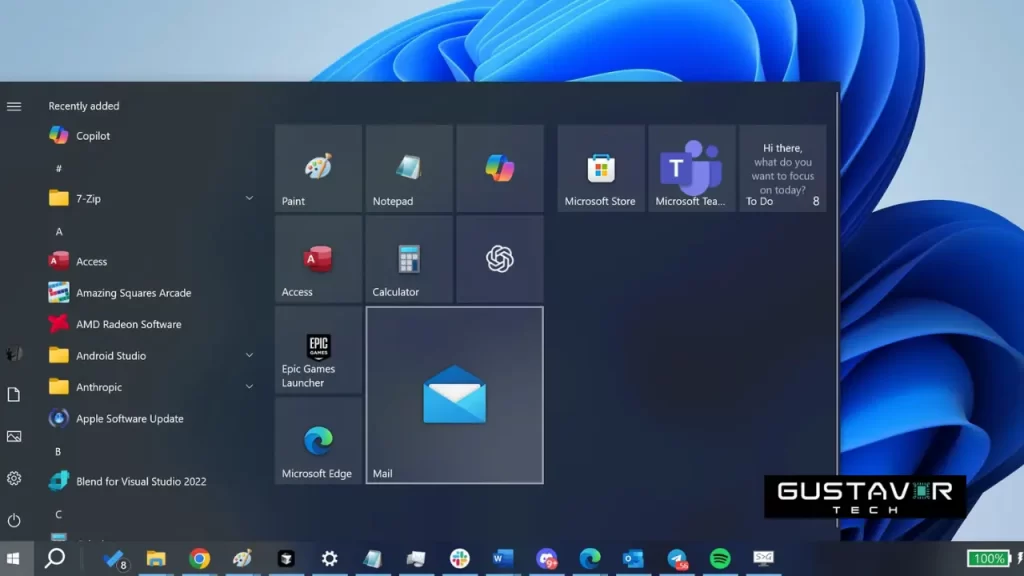
Task: Click the 'C' letter group header
Action: click(x=58, y=514)
